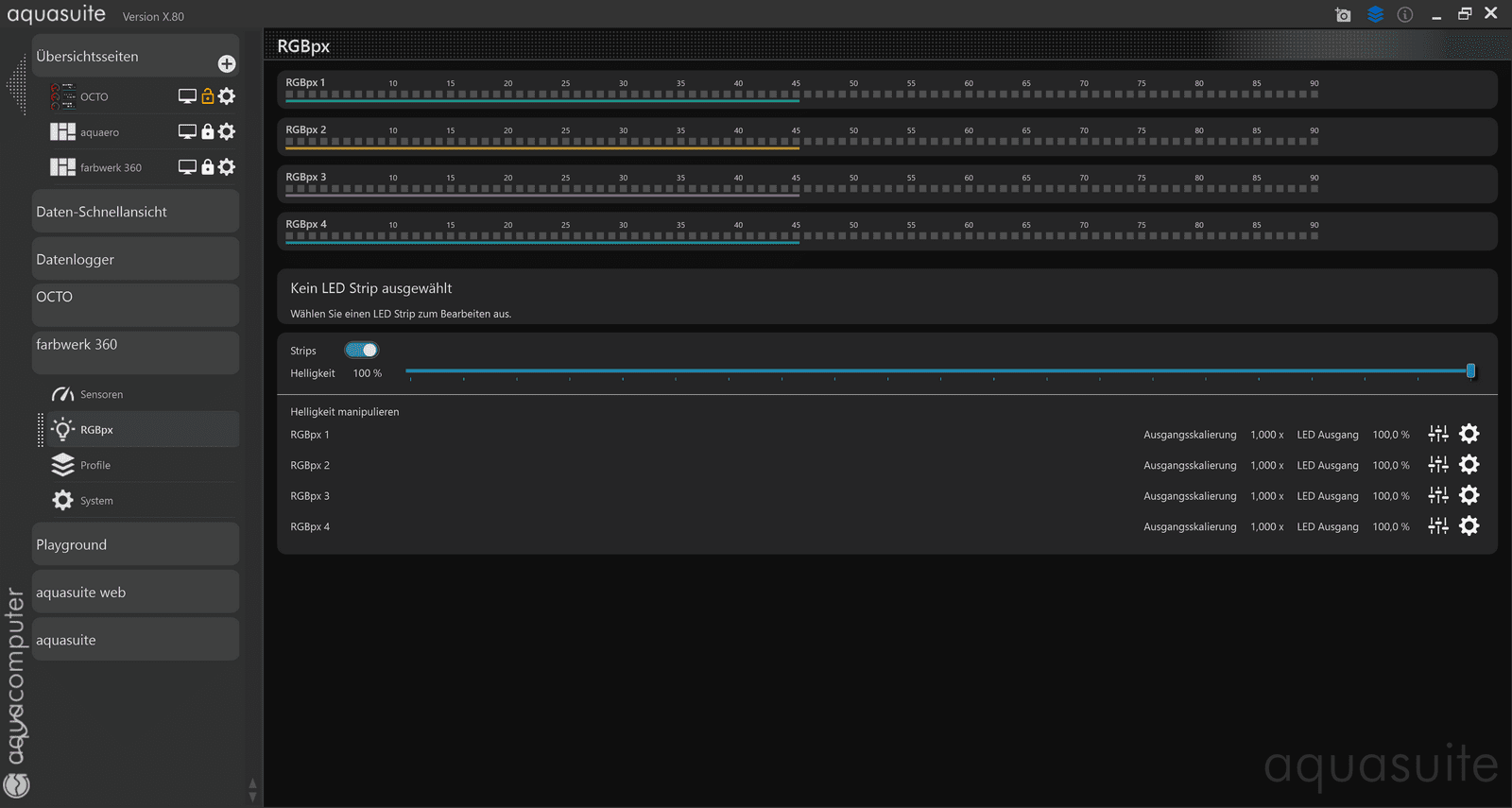Click Ausgangsskalierung 1,000 x value for RGBpx 1

pos(1266,435)
